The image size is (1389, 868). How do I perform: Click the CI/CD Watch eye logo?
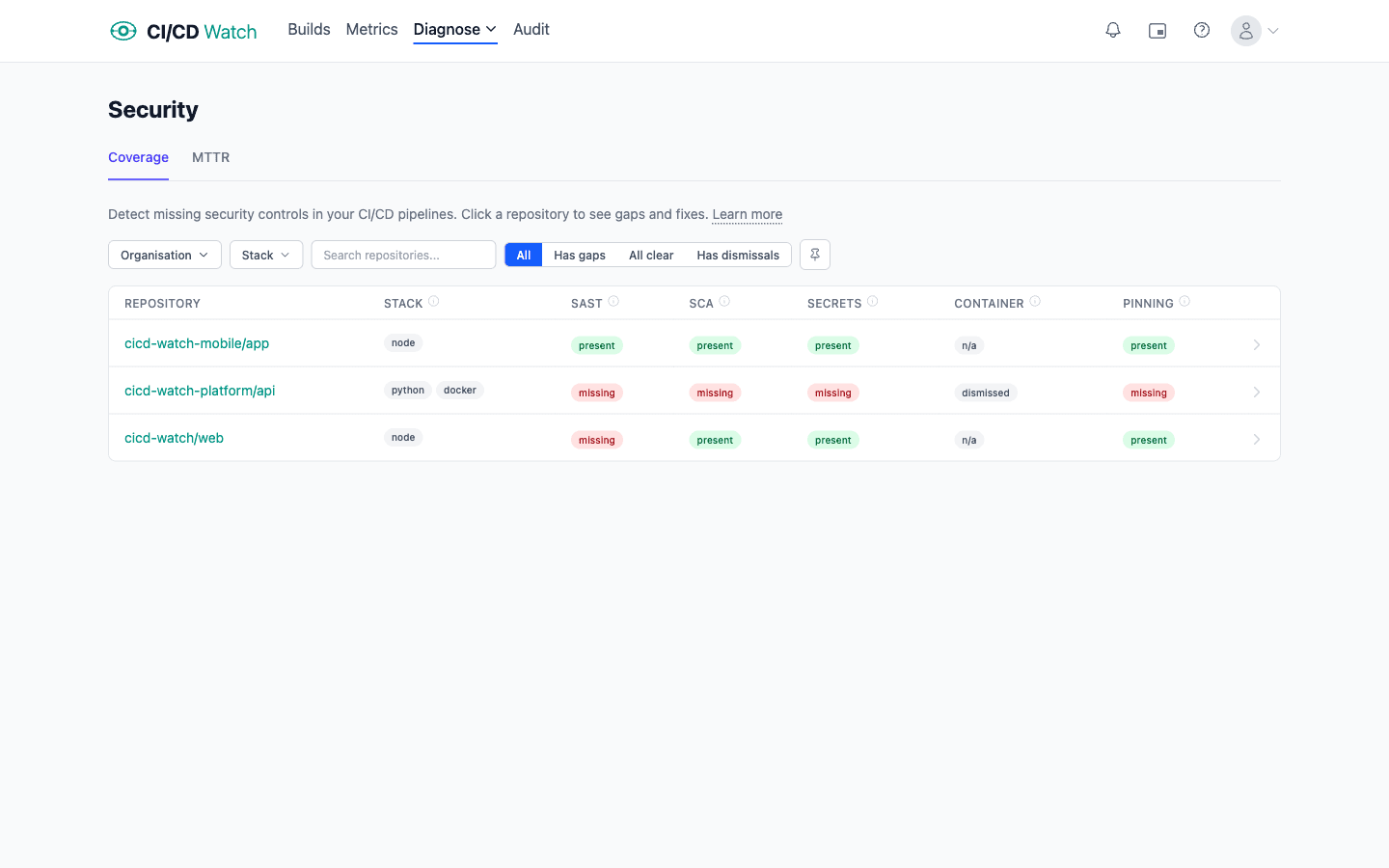(123, 31)
